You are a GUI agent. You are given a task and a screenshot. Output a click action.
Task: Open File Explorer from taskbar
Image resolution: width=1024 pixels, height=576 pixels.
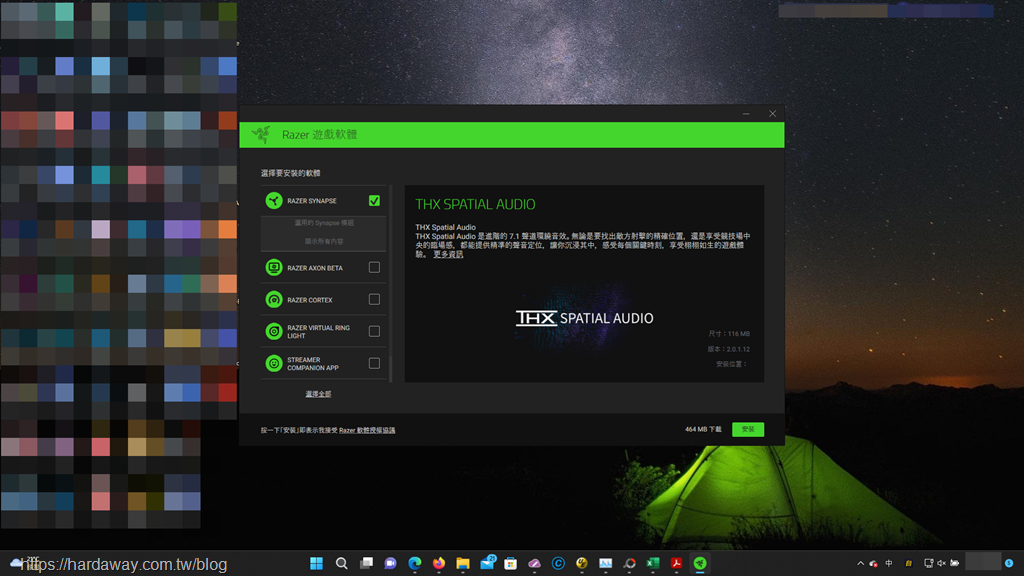[x=463, y=563]
